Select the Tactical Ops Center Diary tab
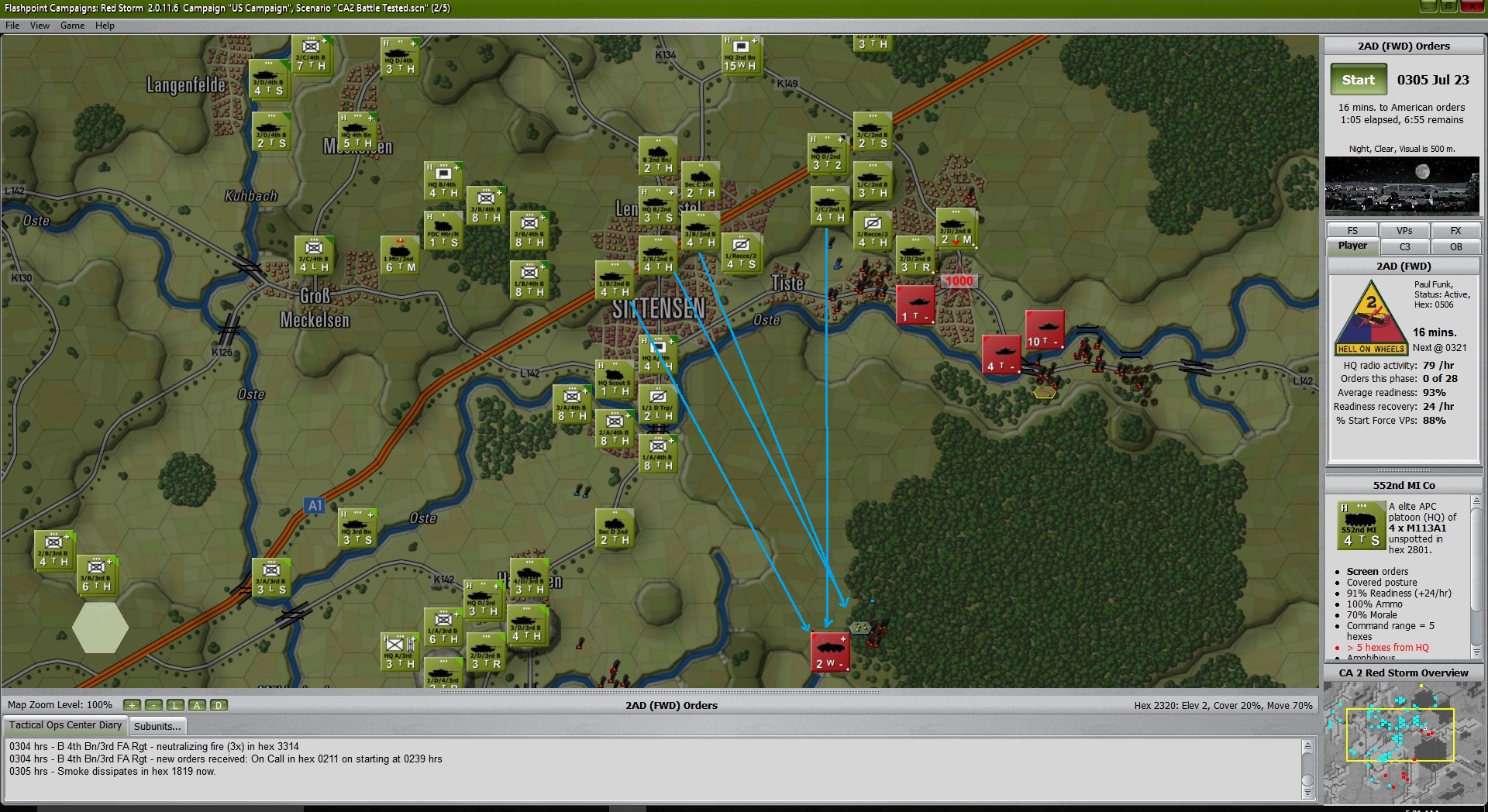 pos(65,725)
